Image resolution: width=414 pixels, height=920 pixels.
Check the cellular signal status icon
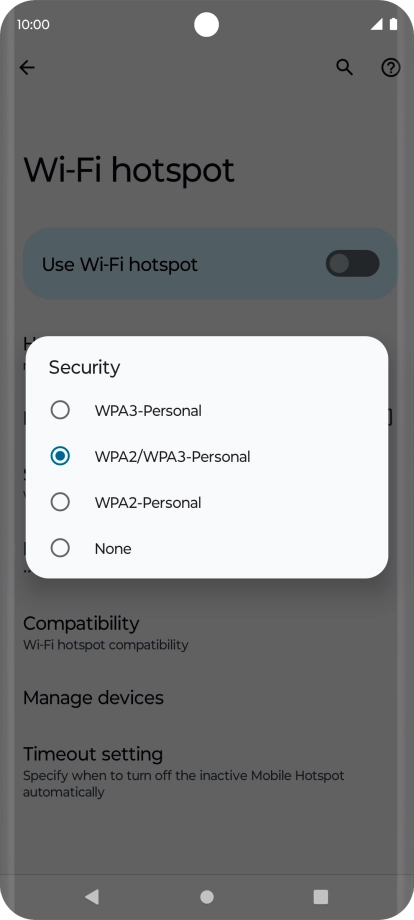[x=376, y=24]
